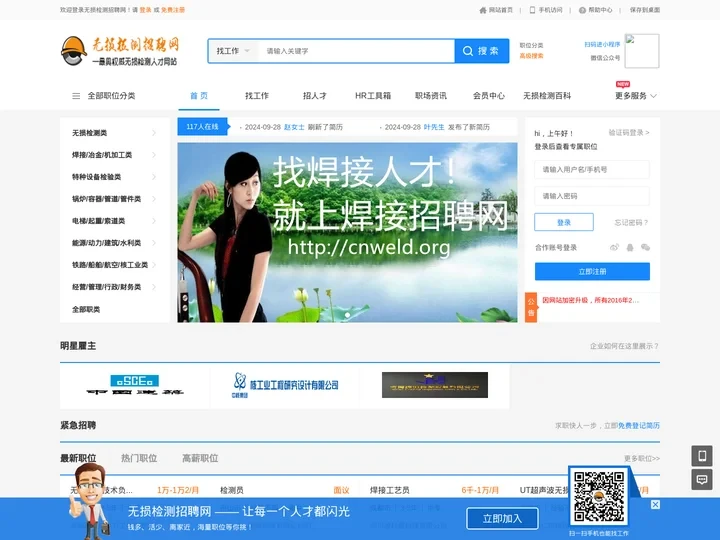Click the banner carousel indicator dot
Screen dimensions: 720x540
click(x=348, y=315)
